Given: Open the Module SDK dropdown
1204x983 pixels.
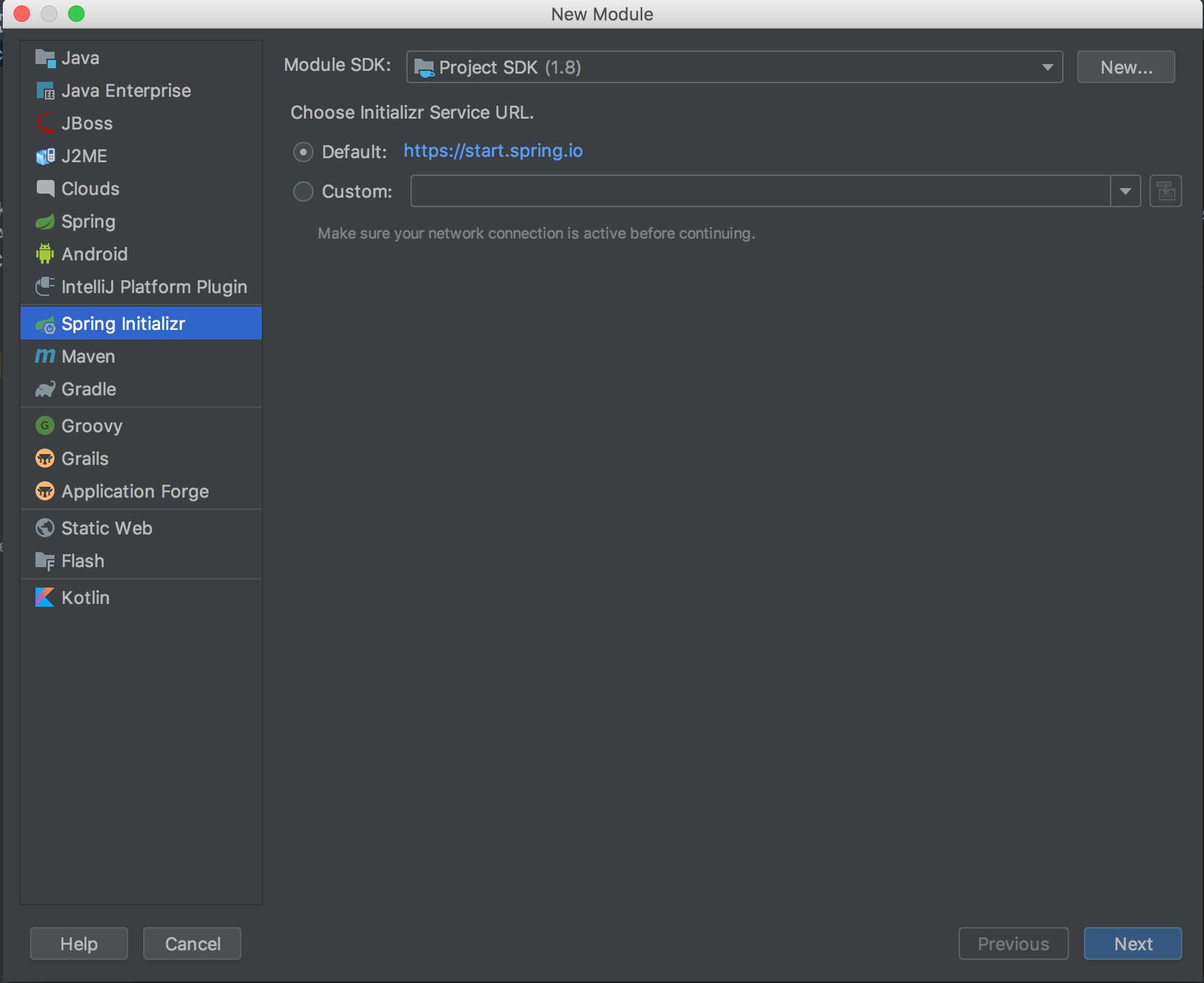Looking at the screenshot, I should 1047,67.
